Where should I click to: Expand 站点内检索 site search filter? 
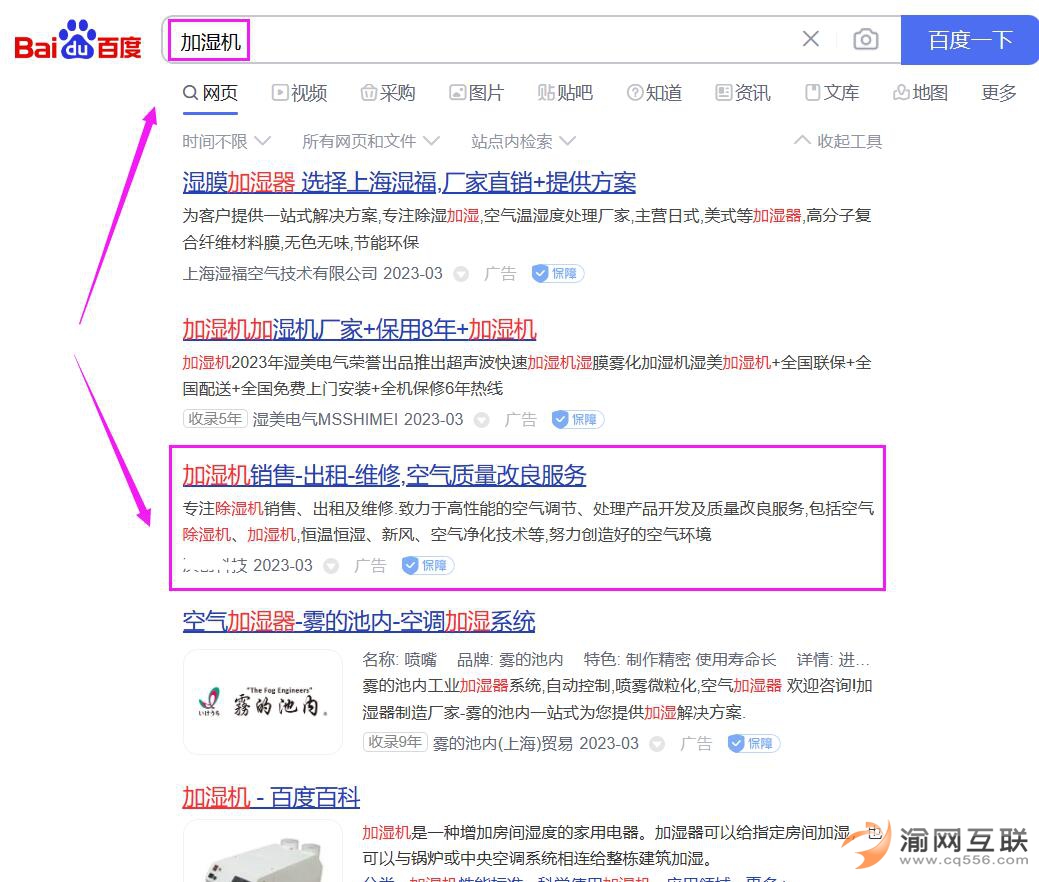tap(522, 141)
